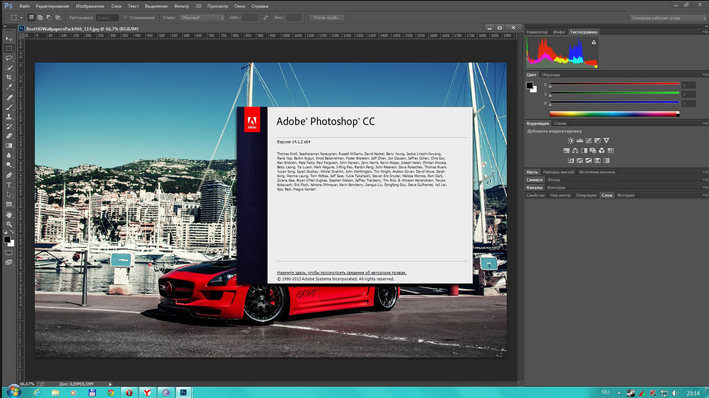
Task: Open the Файл menu
Action: tap(24, 6)
